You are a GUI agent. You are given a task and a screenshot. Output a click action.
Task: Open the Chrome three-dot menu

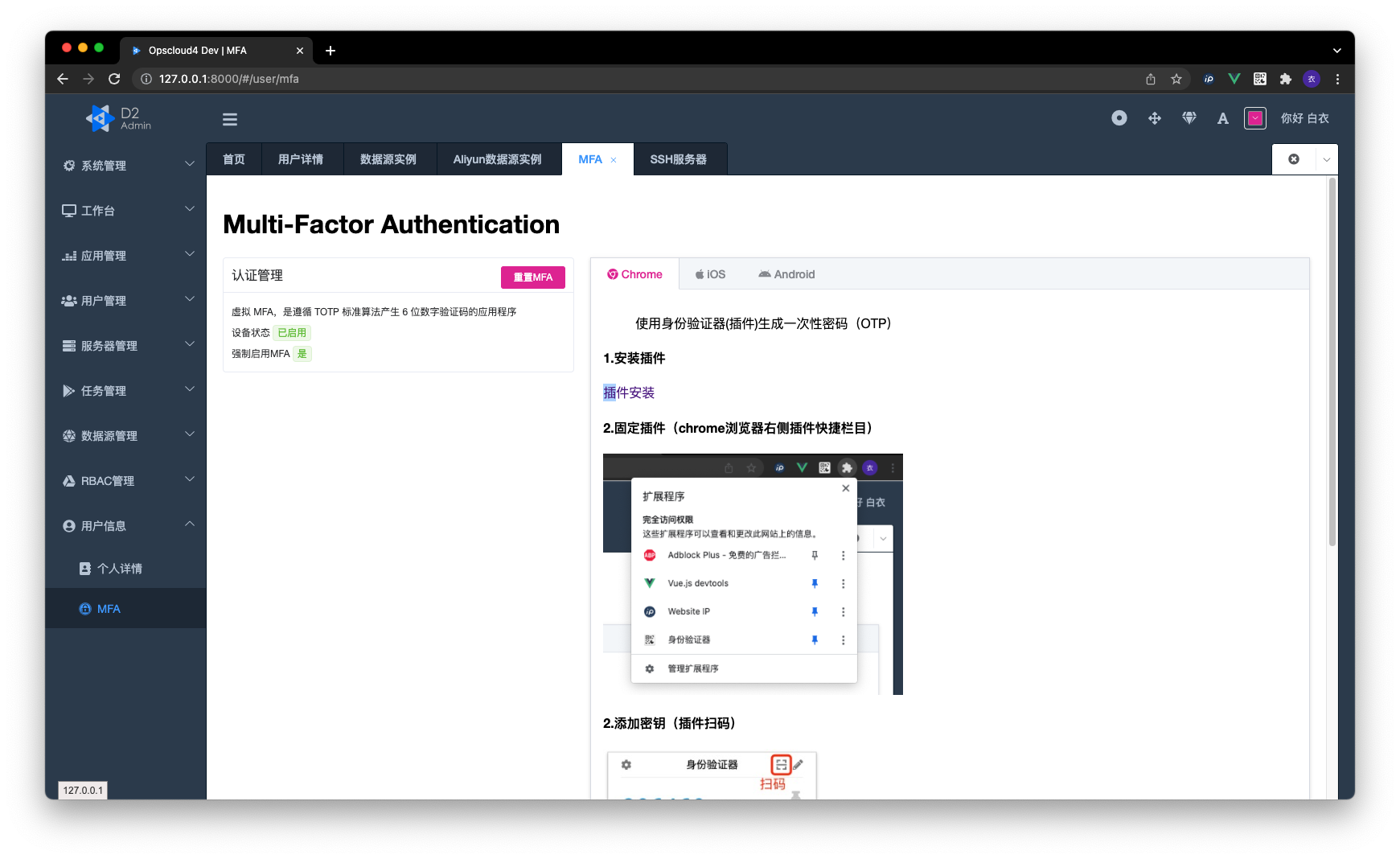point(1337,79)
